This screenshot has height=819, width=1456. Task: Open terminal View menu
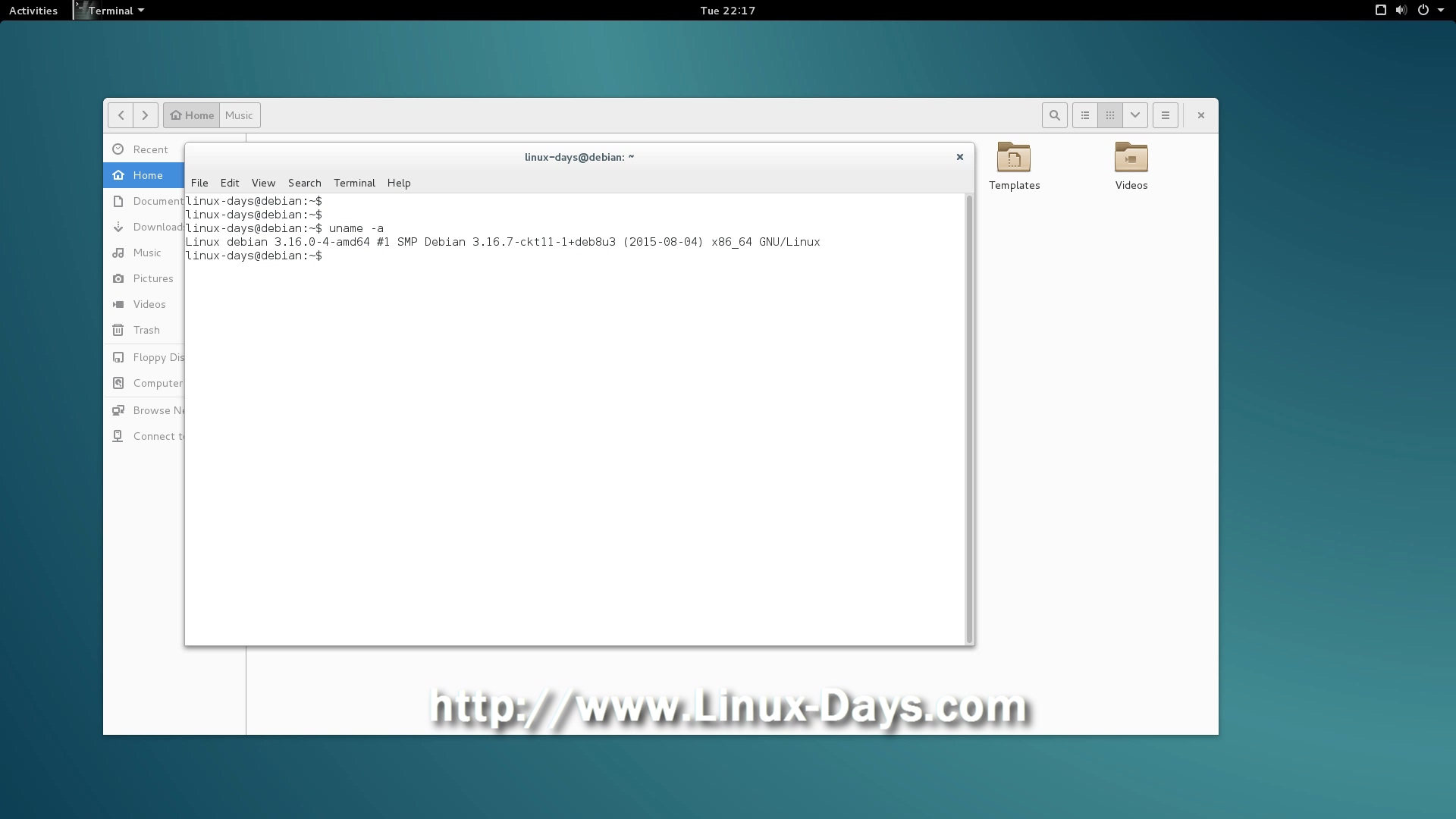point(263,183)
